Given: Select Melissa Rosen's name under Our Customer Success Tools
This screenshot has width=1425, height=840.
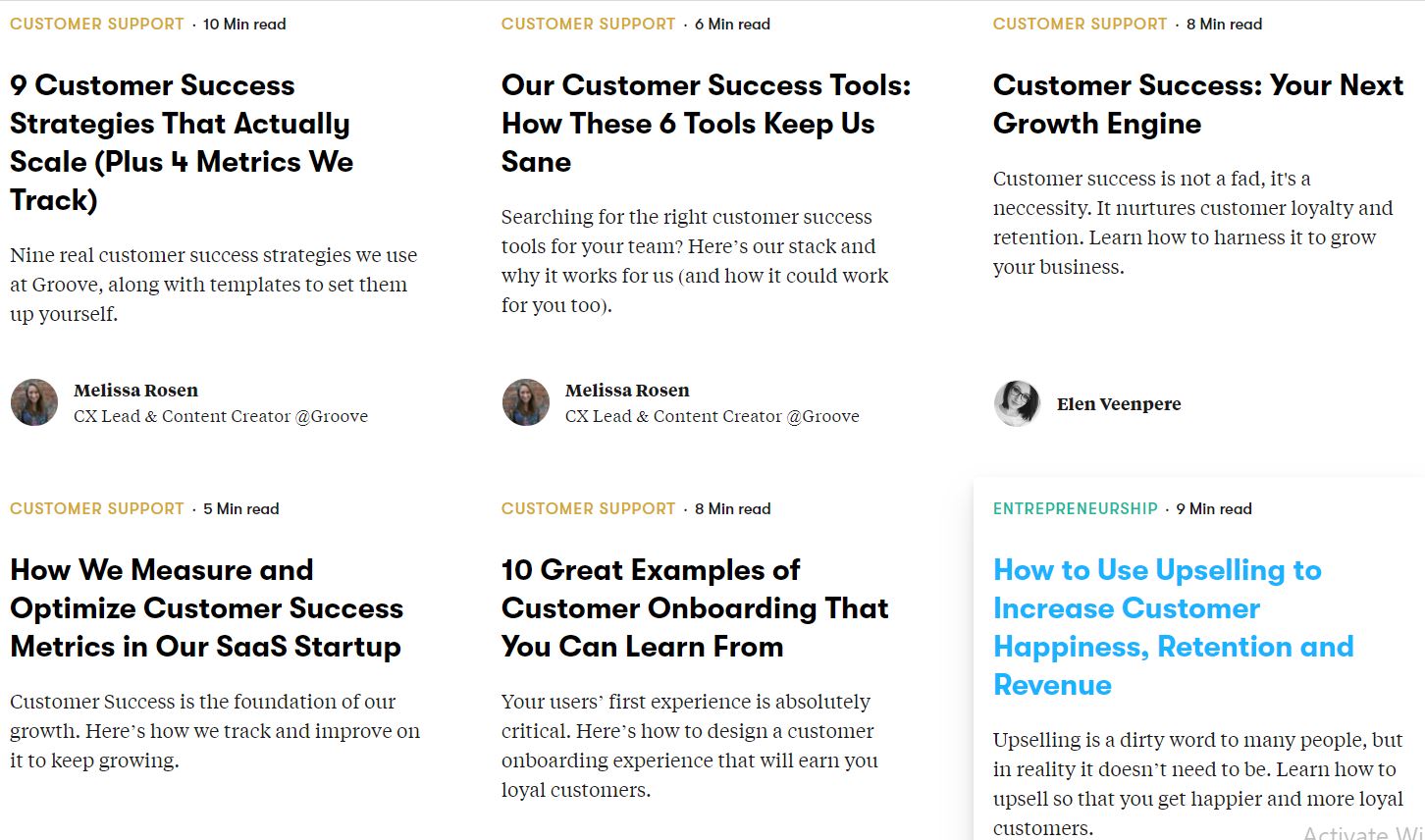Looking at the screenshot, I should pos(627,391).
